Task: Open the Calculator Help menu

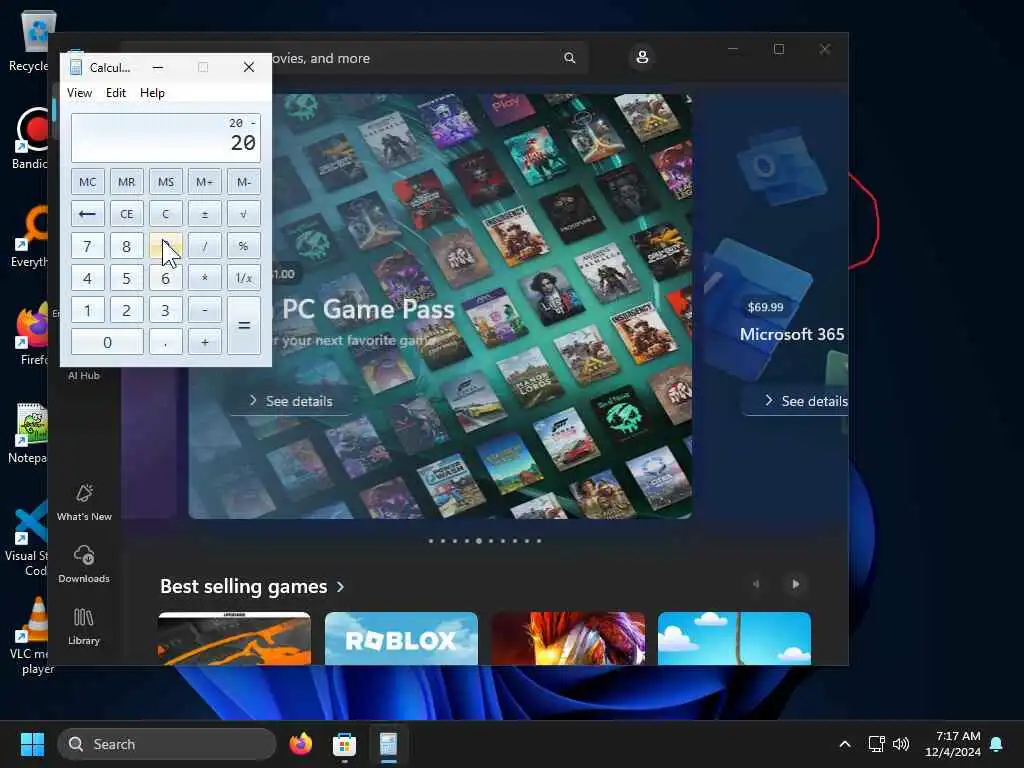Action: tap(152, 93)
